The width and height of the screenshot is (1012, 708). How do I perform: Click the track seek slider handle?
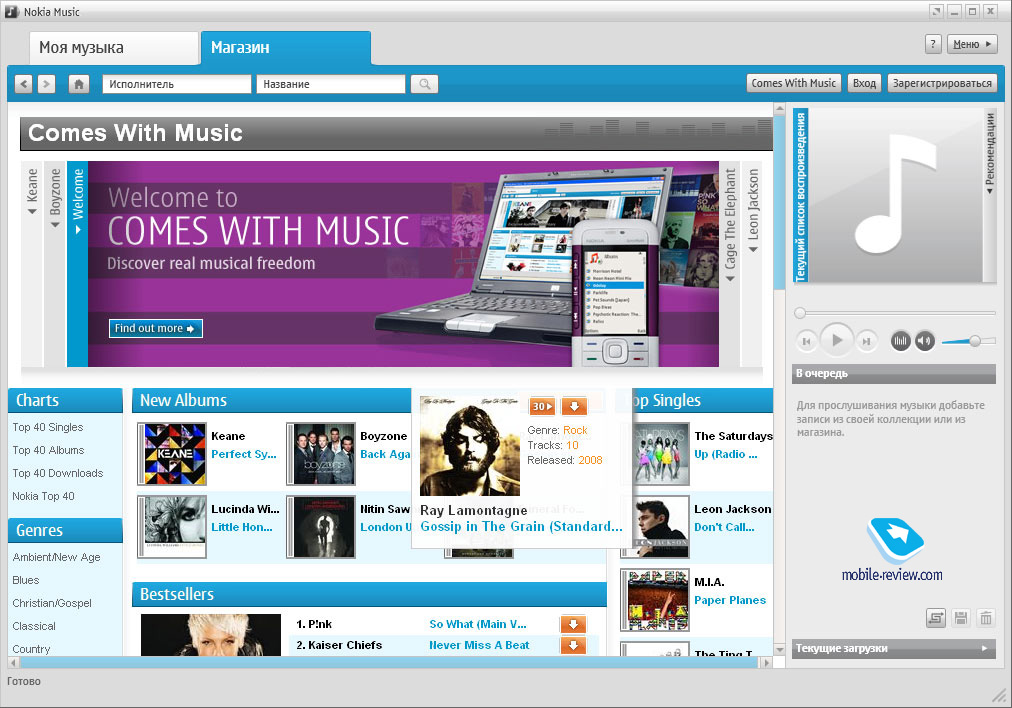(x=800, y=313)
